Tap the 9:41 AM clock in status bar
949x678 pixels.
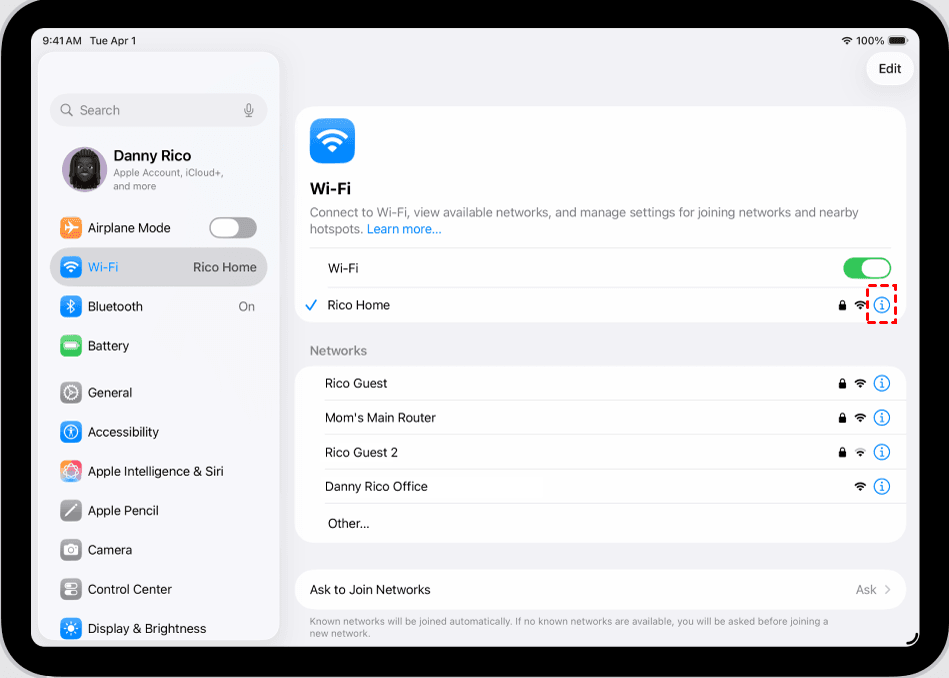click(x=62, y=41)
